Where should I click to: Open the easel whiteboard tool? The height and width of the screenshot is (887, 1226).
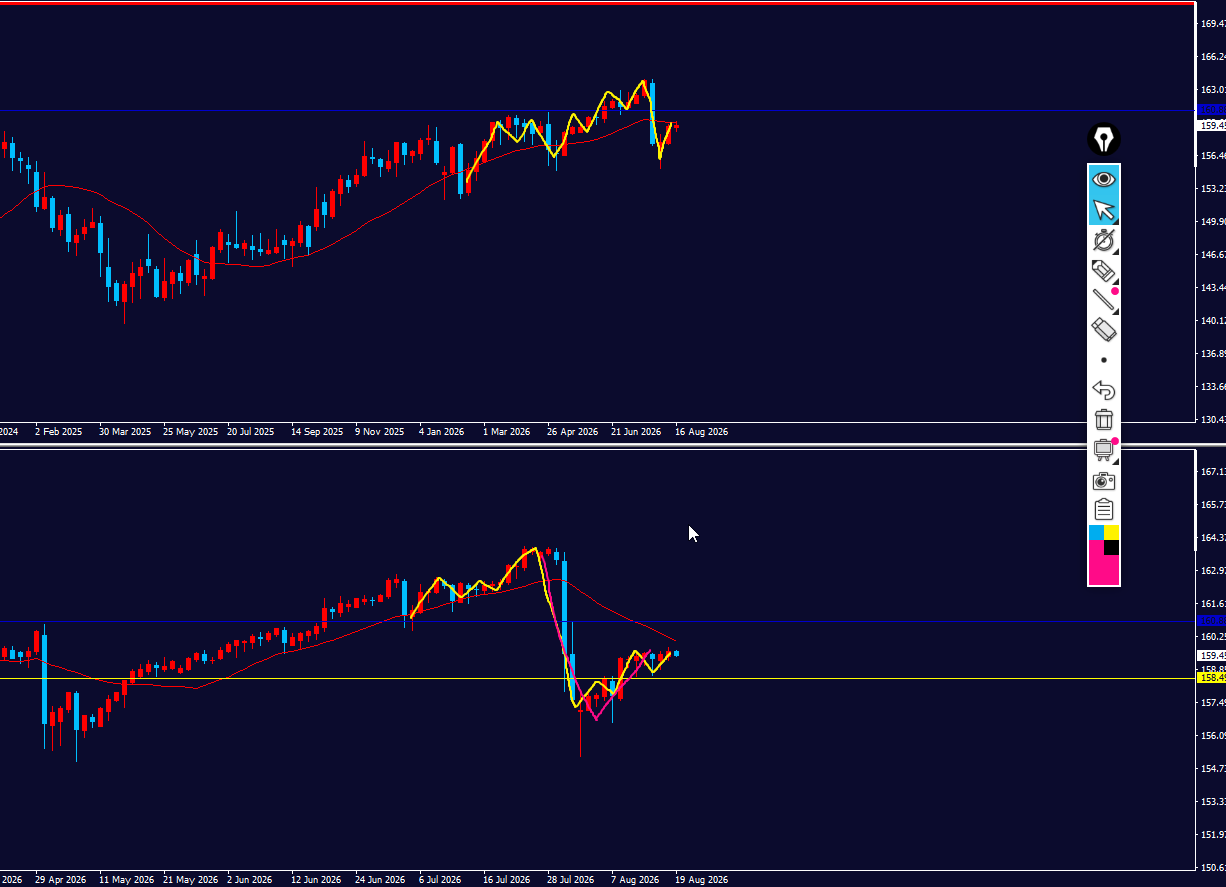point(1104,450)
